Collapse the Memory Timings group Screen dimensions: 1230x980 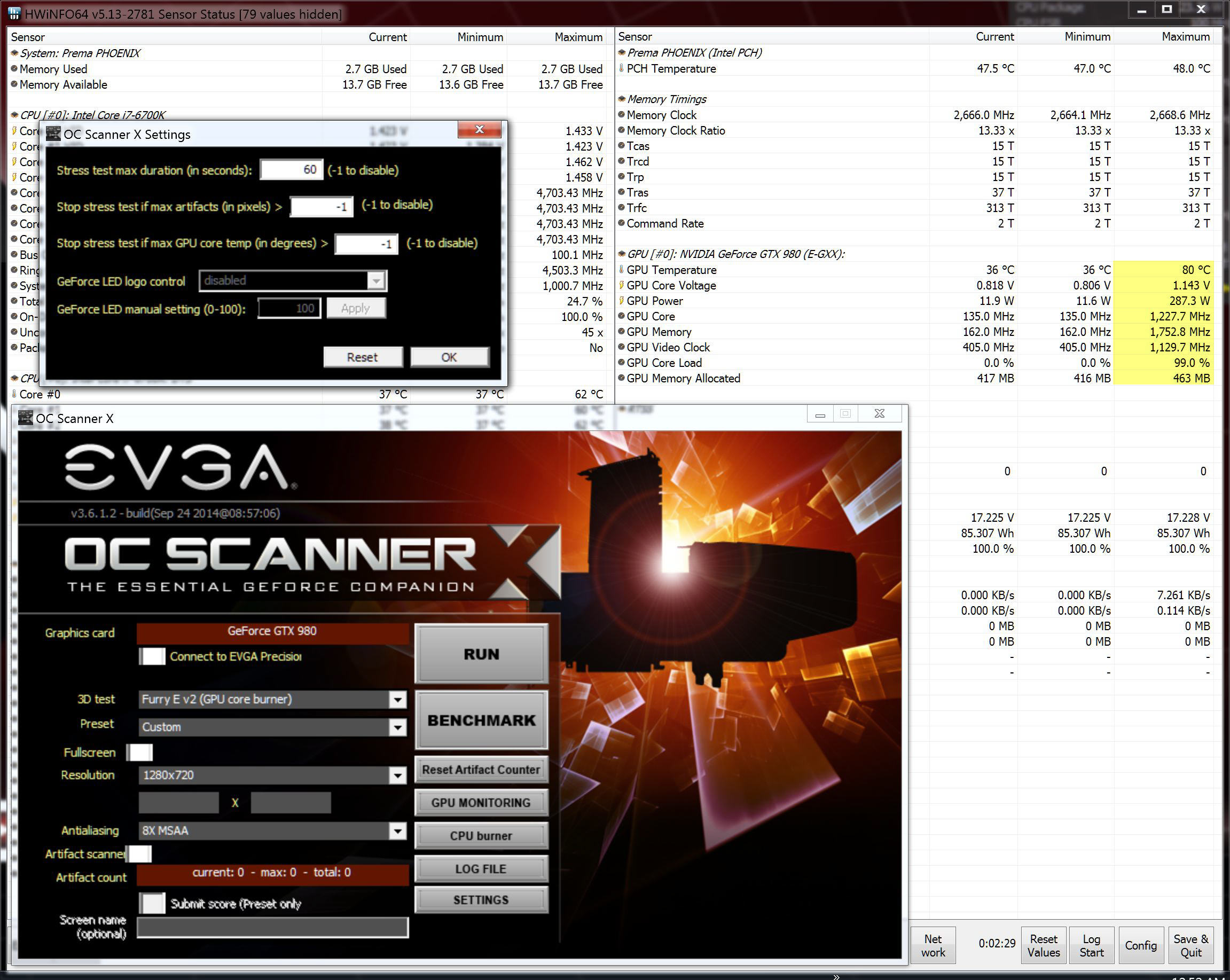621,99
